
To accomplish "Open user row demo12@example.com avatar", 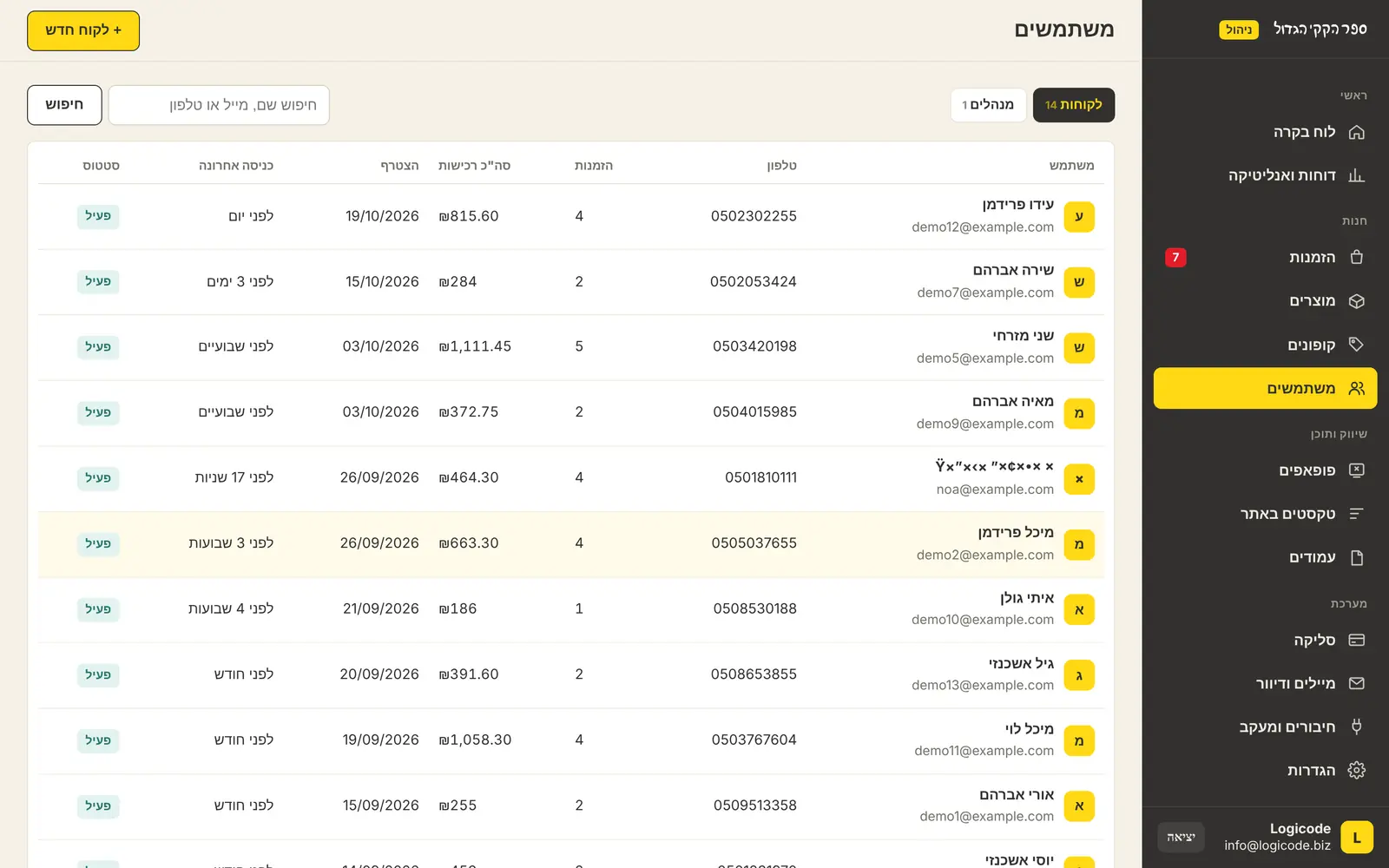I will (x=1079, y=217).
